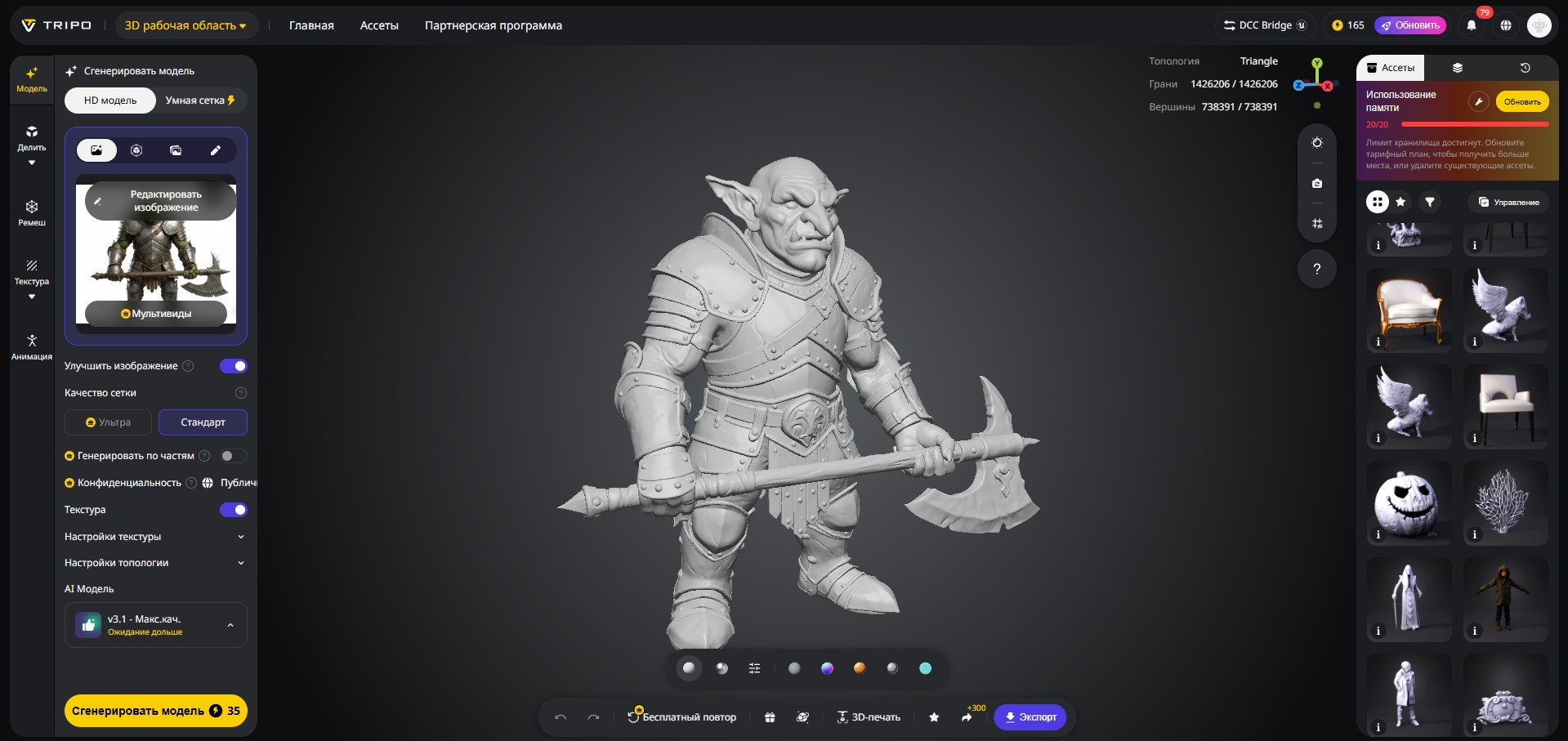Switch to the Ассеты tab in right panel

pos(1391,68)
